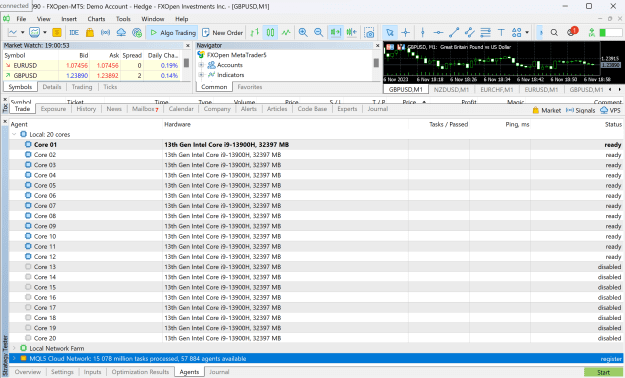The image size is (625, 378).
Task: Insert Fibonacci retracement lines tool
Action: pos(485,33)
